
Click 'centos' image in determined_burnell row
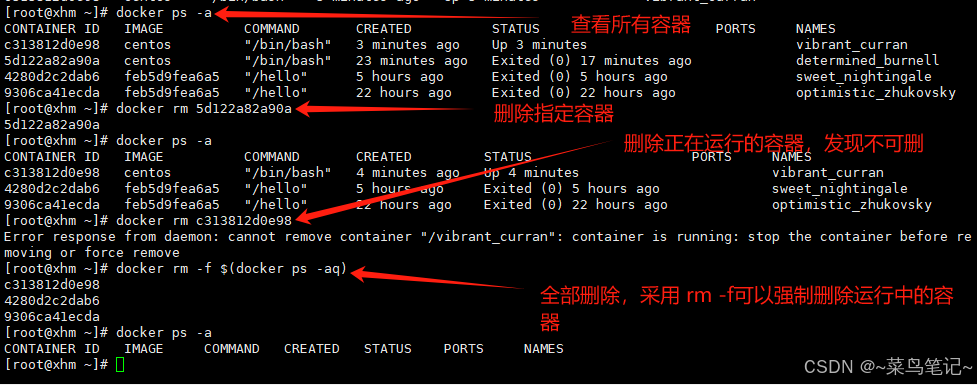click(x=148, y=61)
